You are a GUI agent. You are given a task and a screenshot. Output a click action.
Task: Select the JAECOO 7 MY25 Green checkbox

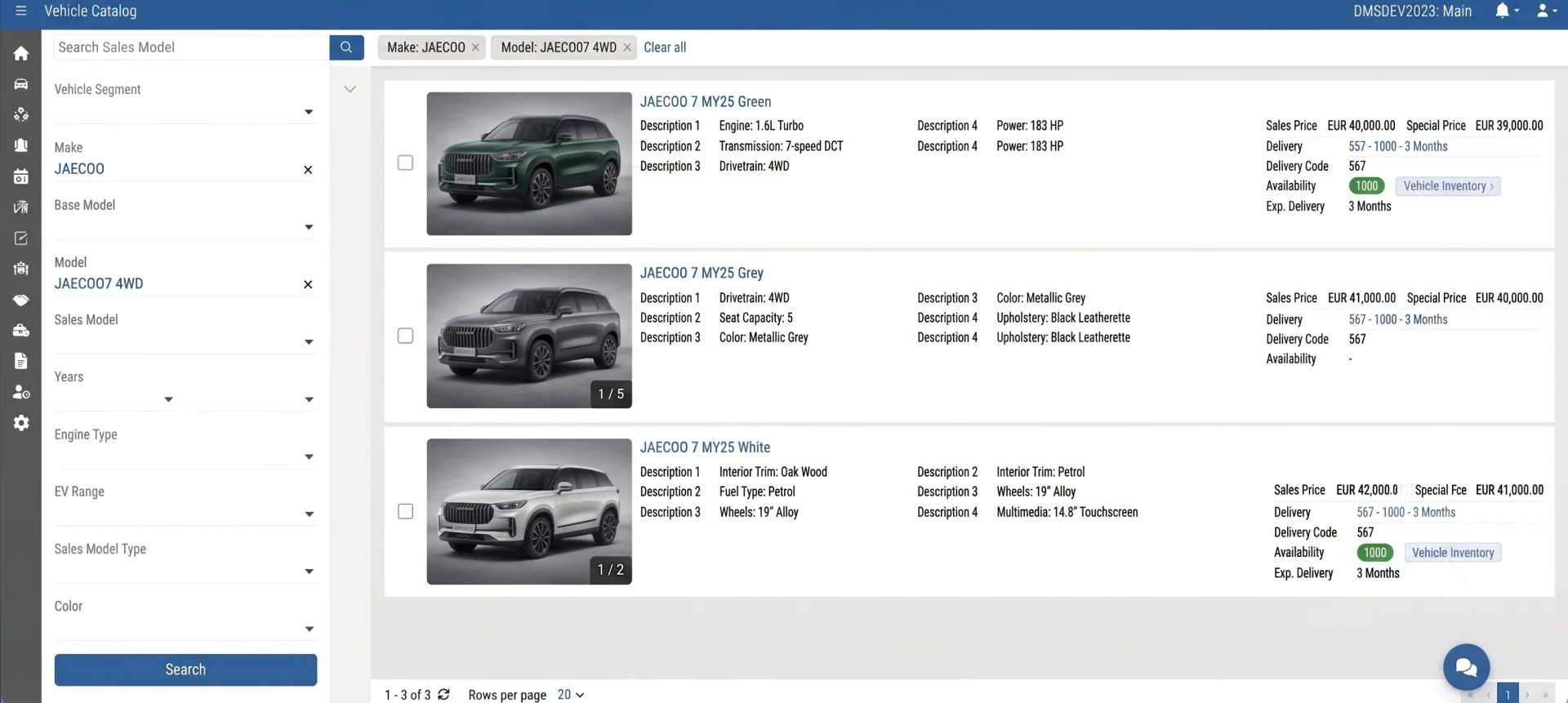click(405, 162)
